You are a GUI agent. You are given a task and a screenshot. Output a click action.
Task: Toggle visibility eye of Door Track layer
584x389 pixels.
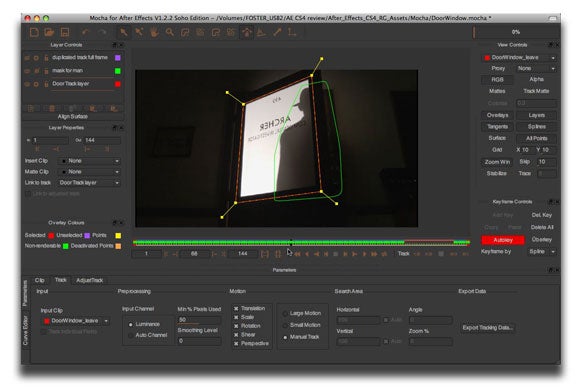coord(27,84)
